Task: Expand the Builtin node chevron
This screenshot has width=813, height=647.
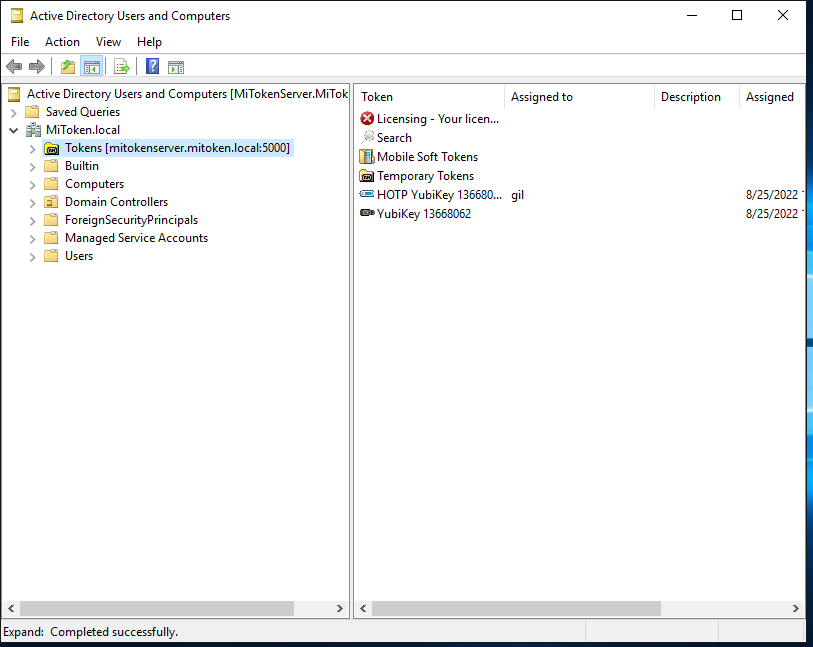Action: coord(32,167)
